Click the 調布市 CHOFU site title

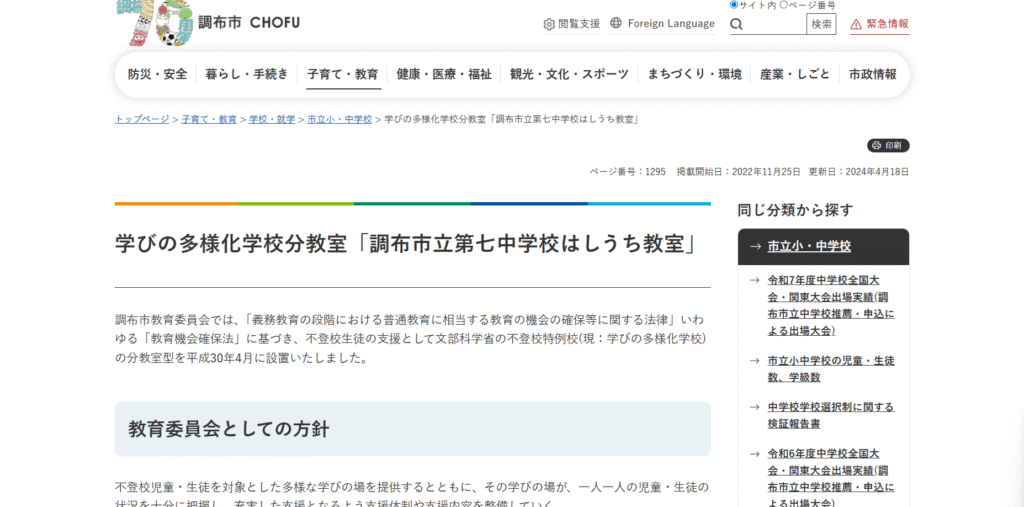pos(249,23)
